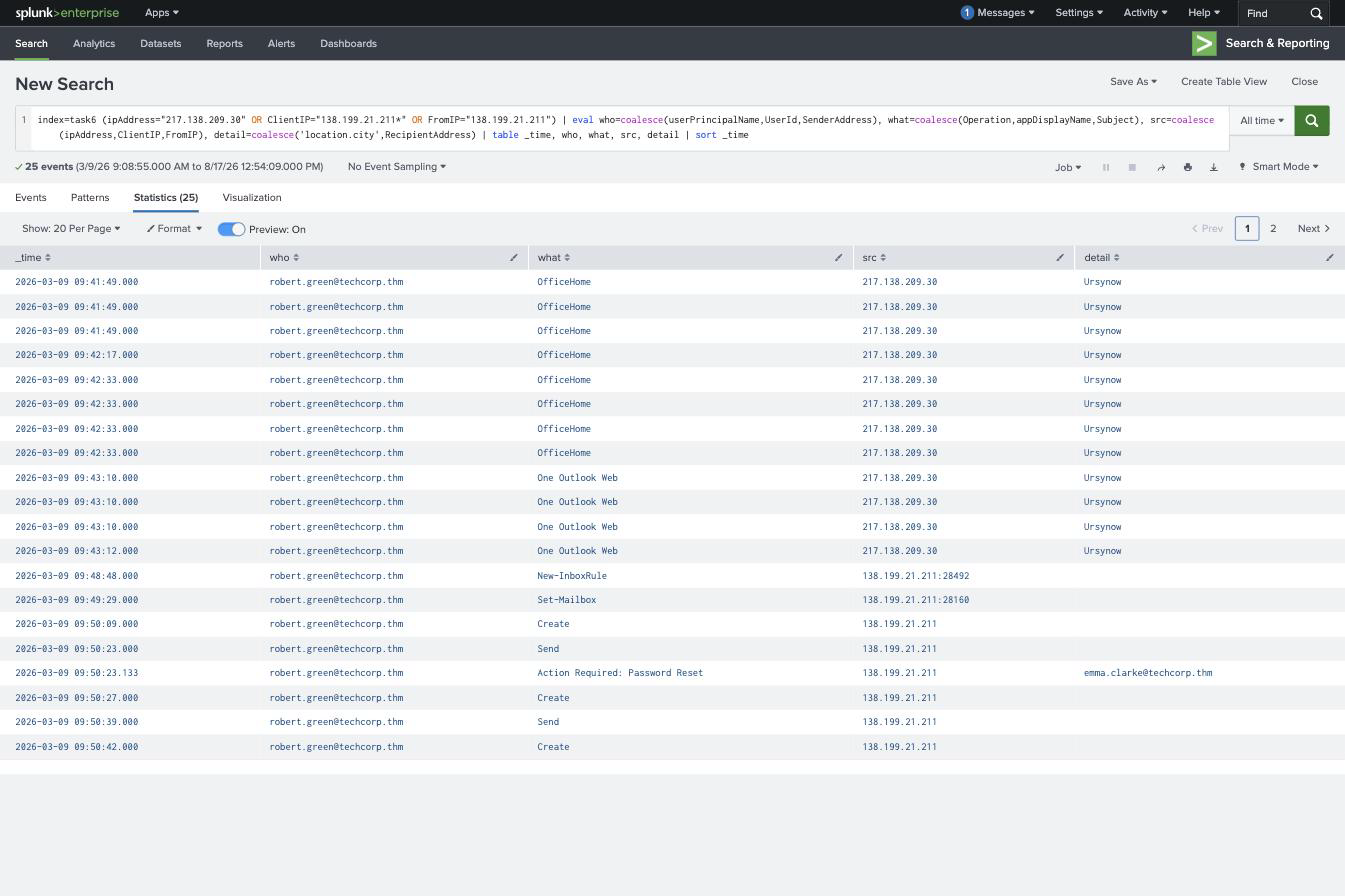Screen dimensions: 1345x896
Task: Select results page 1
Action: [x=1247, y=229]
